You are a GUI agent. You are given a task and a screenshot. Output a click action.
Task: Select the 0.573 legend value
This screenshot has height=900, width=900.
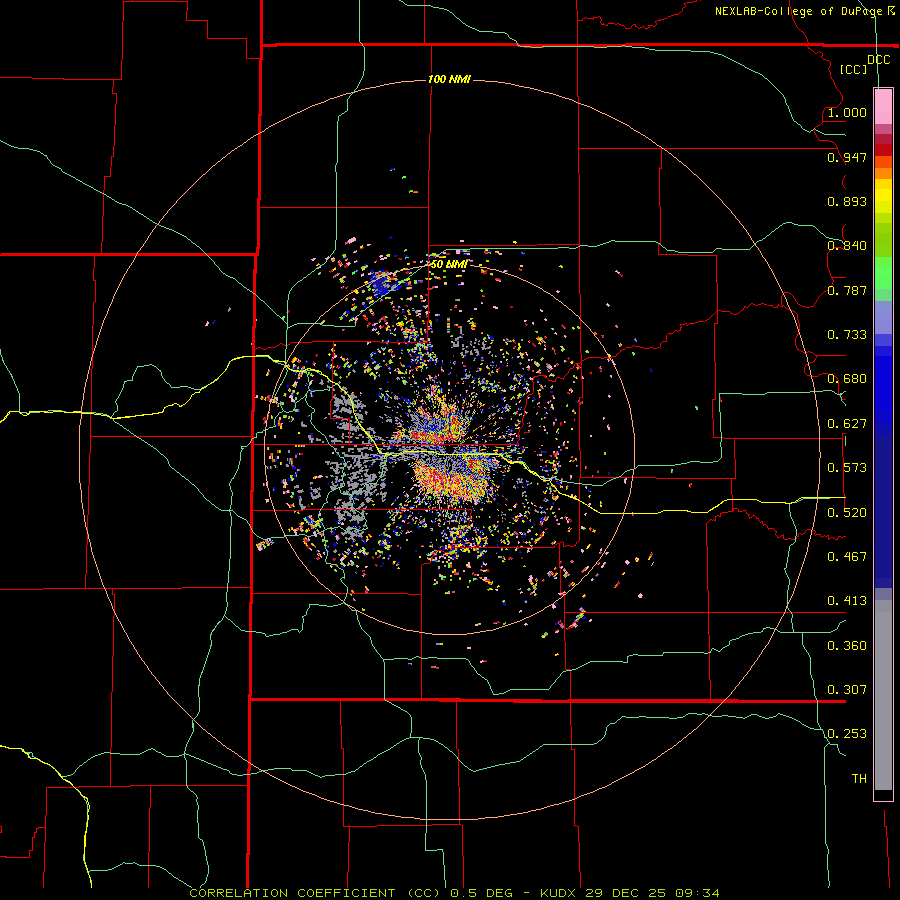click(x=847, y=468)
